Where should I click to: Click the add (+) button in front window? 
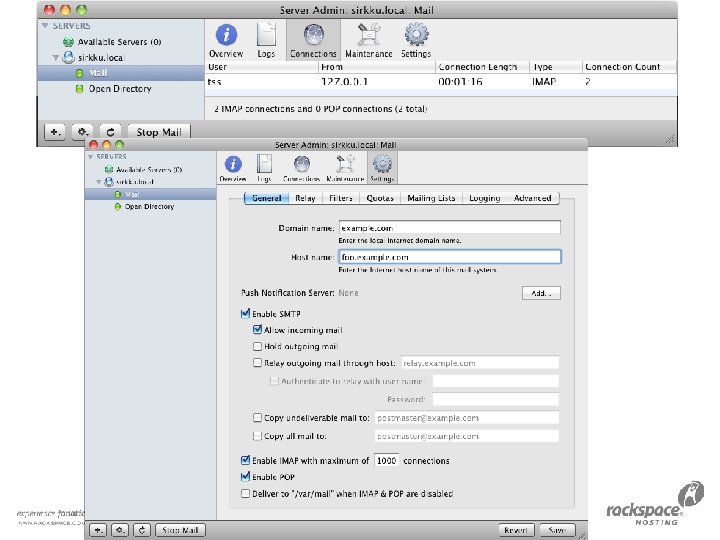click(x=98, y=530)
